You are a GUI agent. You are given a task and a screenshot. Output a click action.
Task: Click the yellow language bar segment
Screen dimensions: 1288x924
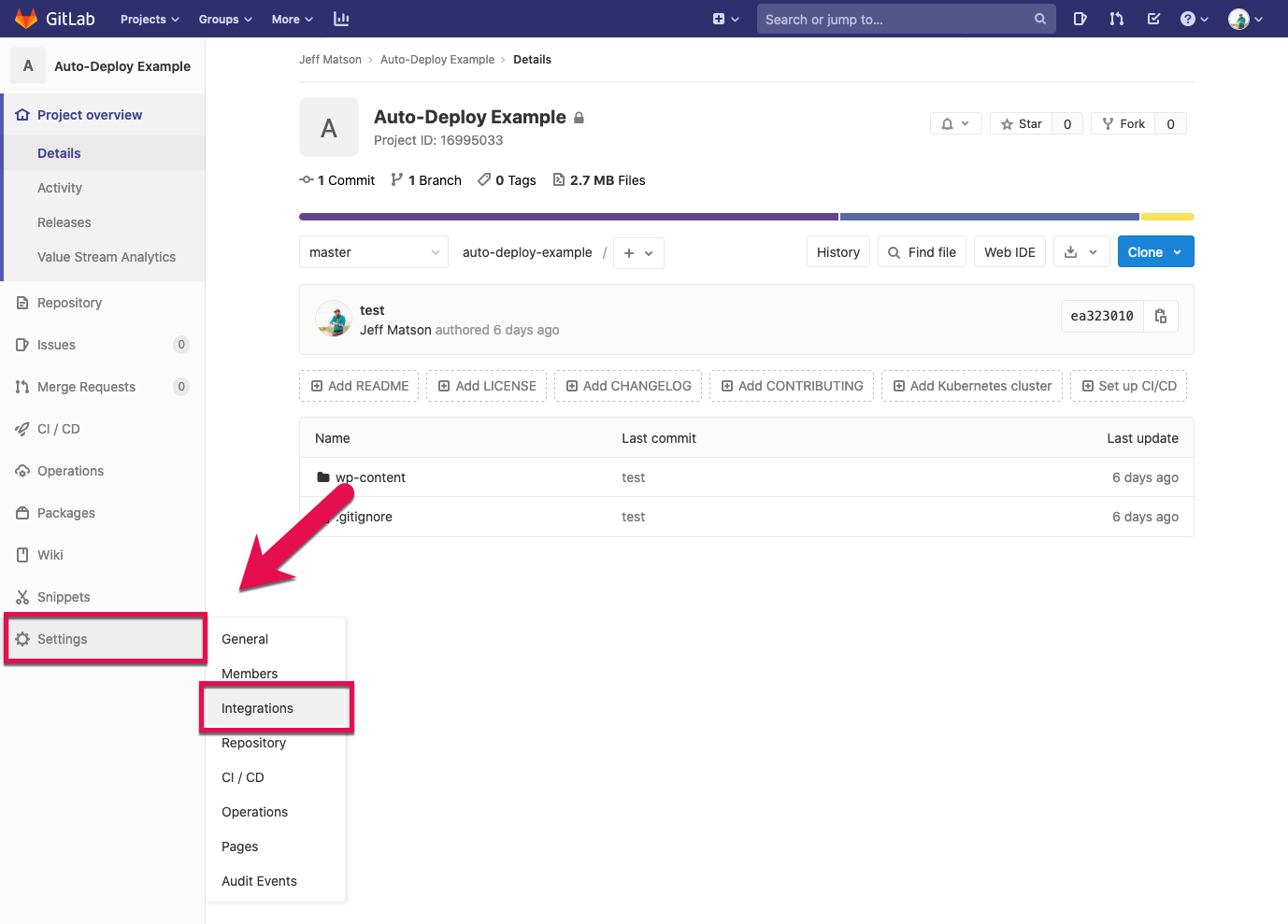click(x=1167, y=217)
